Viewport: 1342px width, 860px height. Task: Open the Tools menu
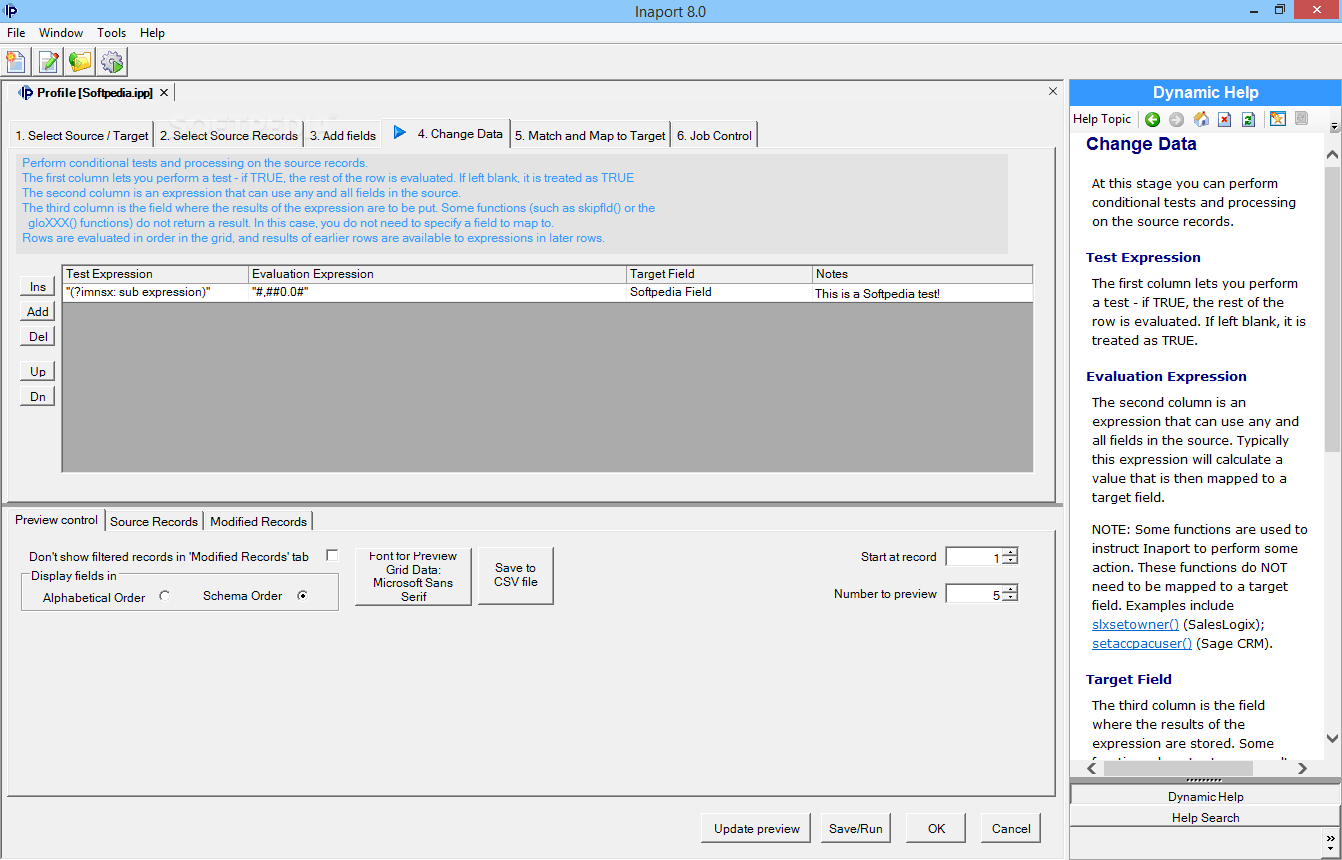112,33
